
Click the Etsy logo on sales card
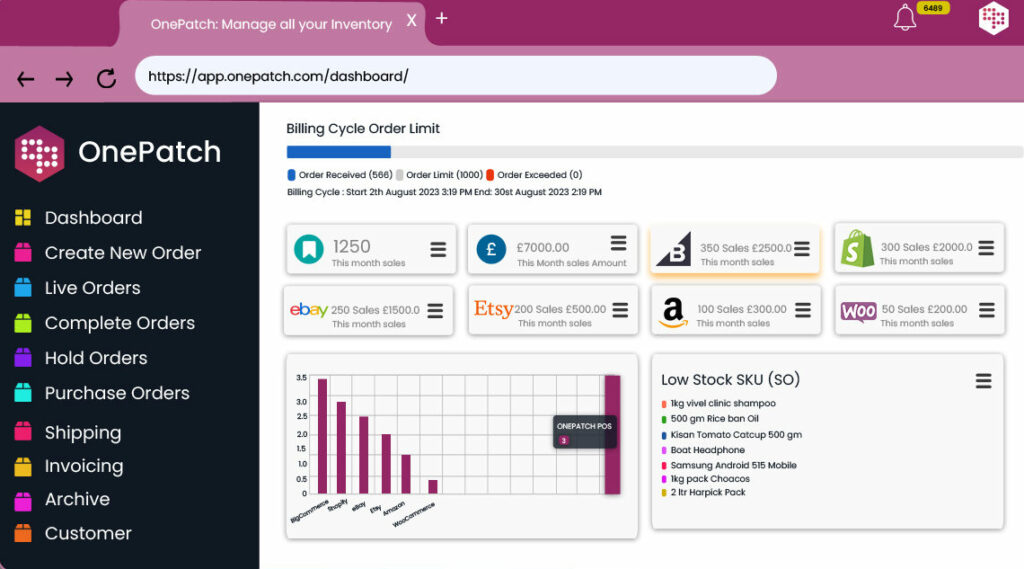coord(492,310)
